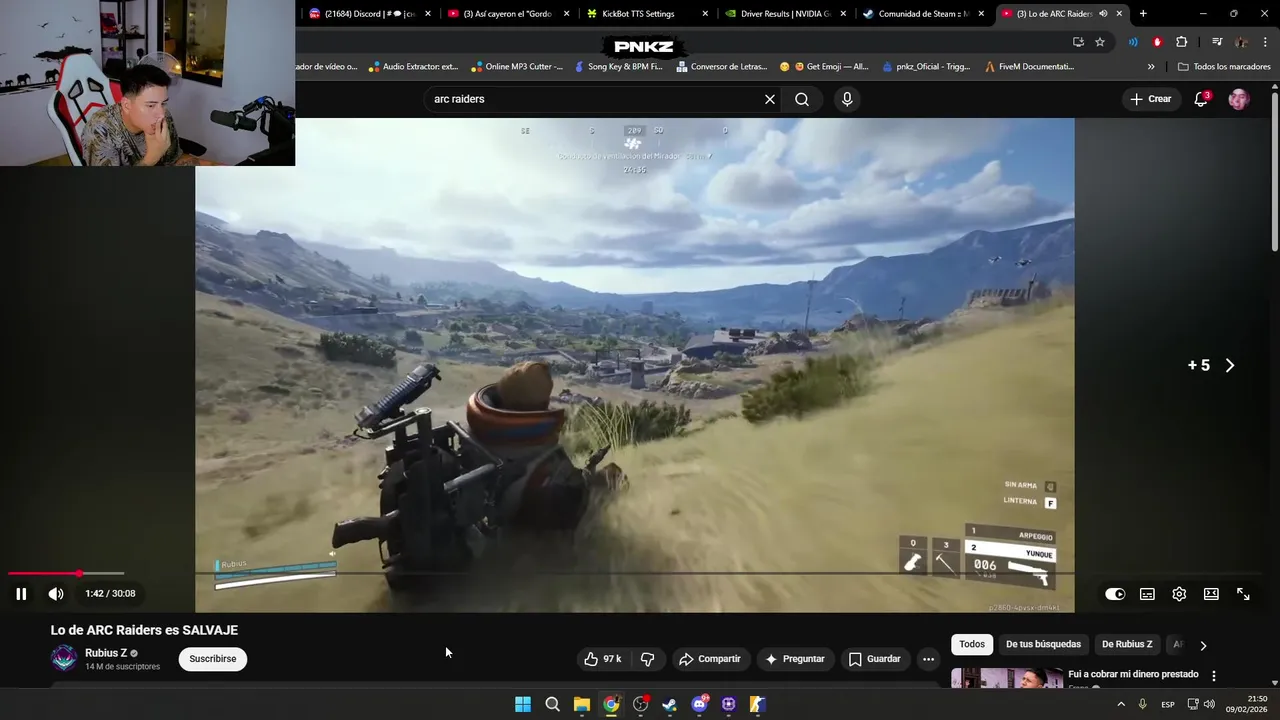Open Song Key & BPM Finder bookmark
The width and height of the screenshot is (1280, 720).
pyautogui.click(x=618, y=67)
